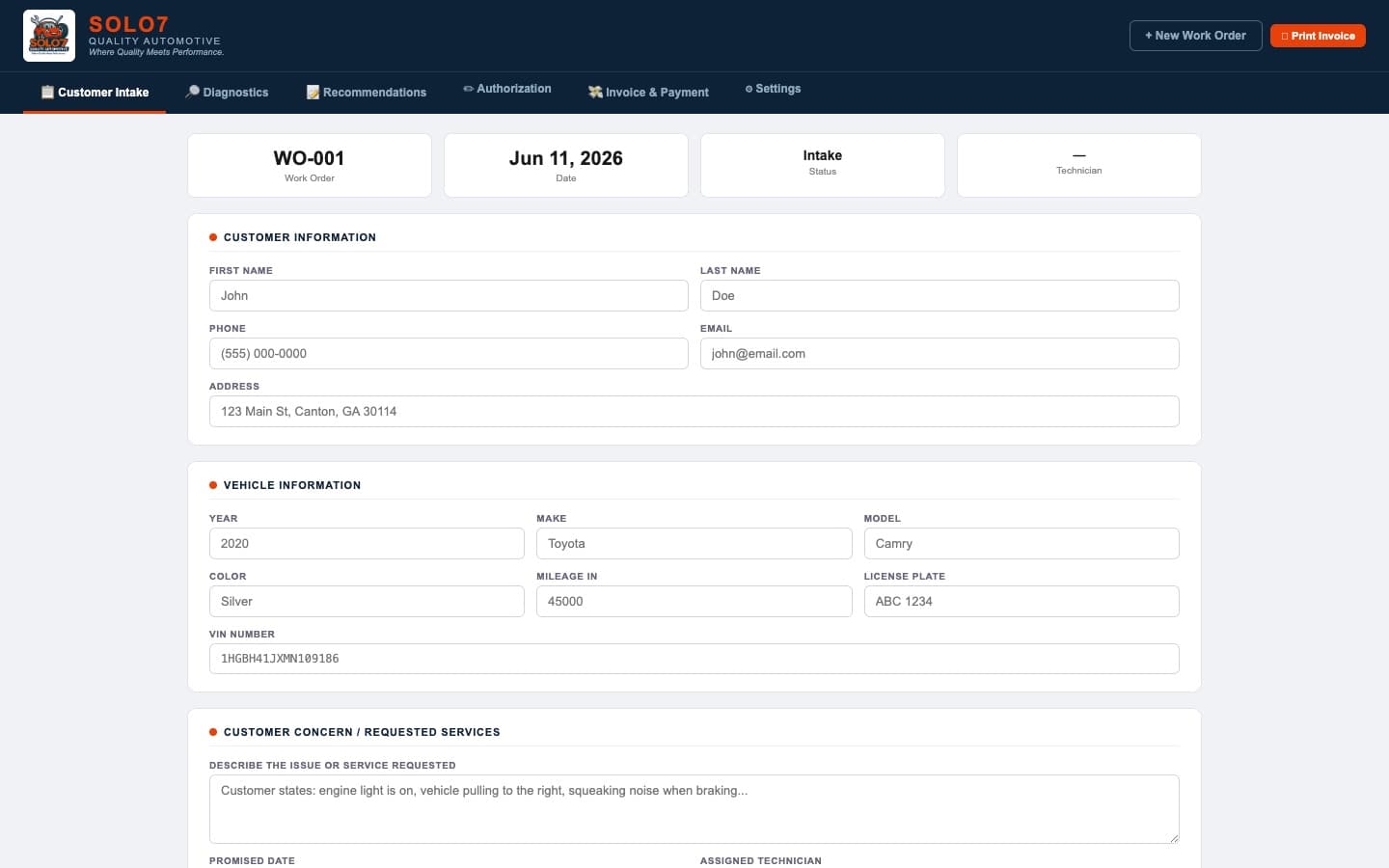Screen dimensions: 1389x868
Task: Click the Customer Information section heading
Action: point(300,237)
